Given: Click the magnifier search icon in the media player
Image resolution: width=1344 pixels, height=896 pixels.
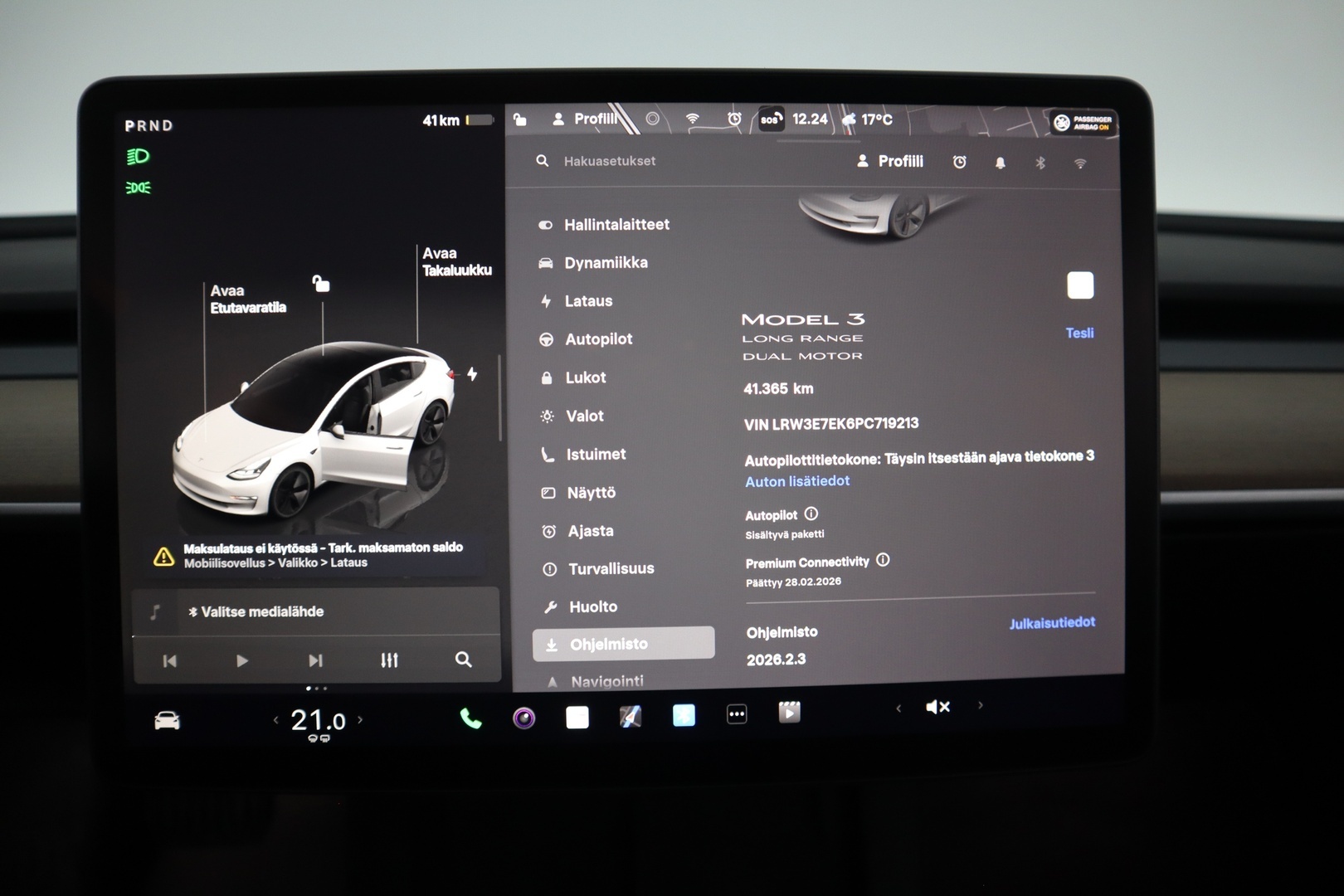Looking at the screenshot, I should pos(462,660).
